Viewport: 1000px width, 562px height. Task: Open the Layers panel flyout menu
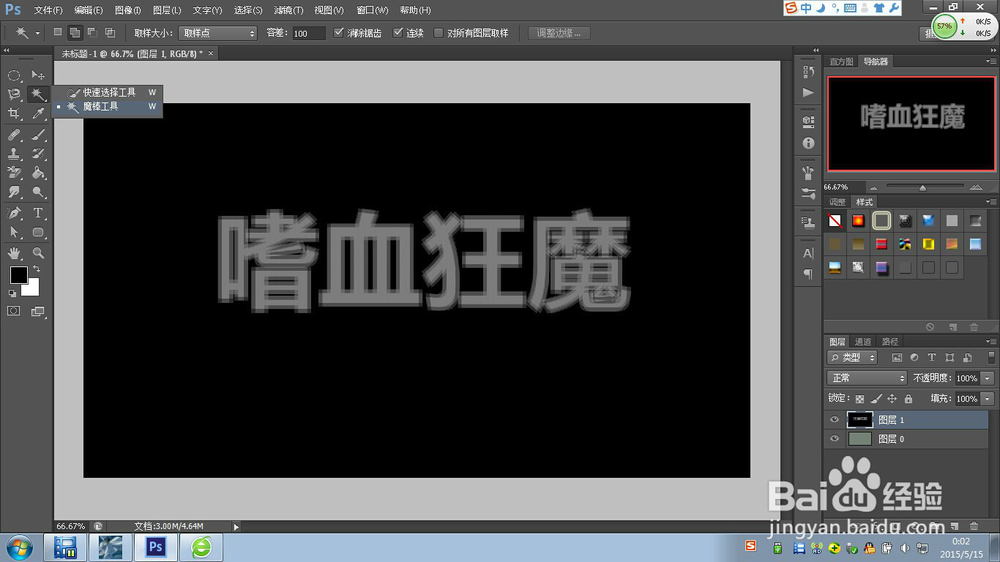990,342
